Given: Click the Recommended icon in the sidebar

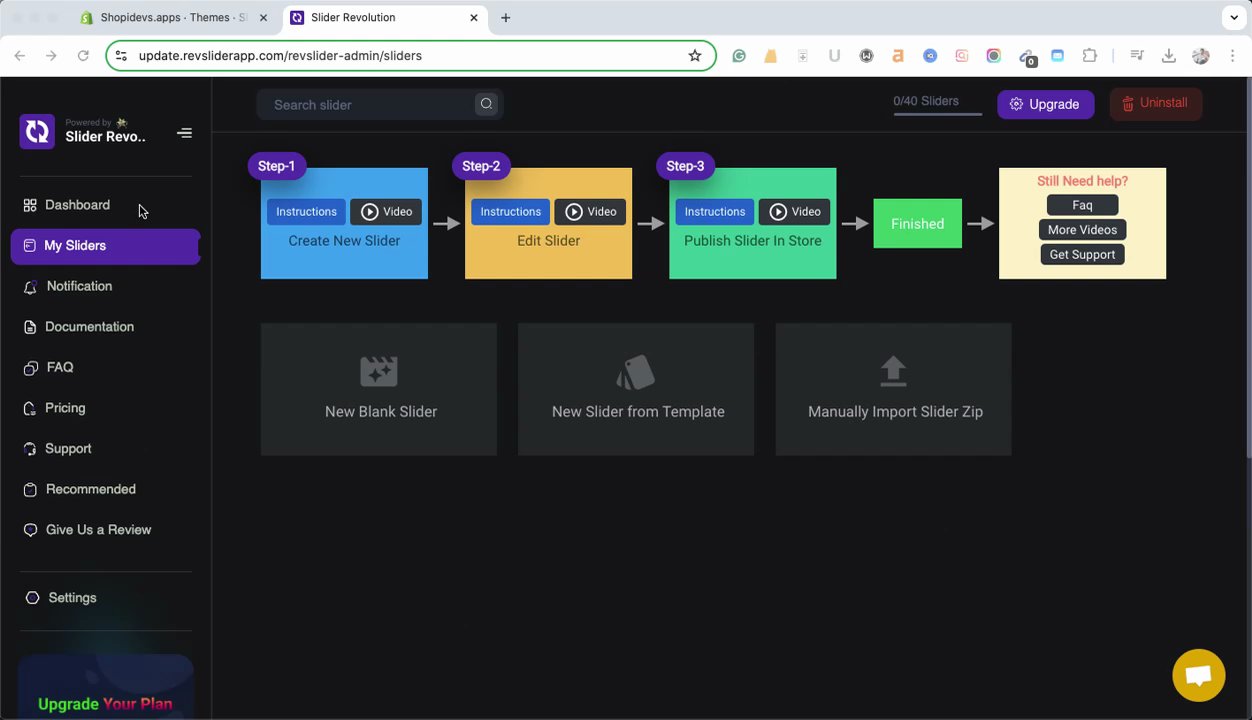Looking at the screenshot, I should click(30, 489).
